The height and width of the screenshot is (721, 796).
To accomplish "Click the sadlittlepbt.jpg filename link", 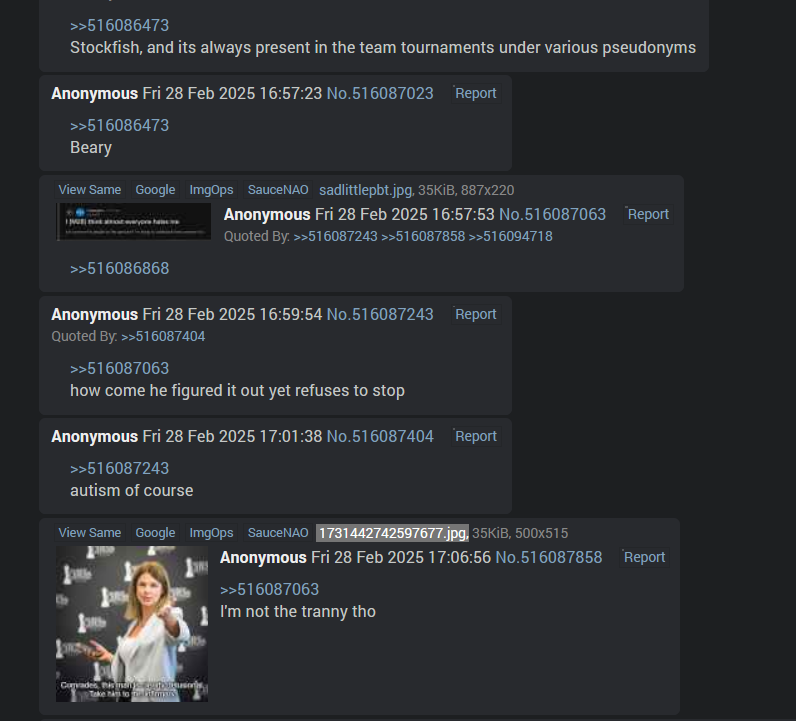I will [x=366, y=190].
